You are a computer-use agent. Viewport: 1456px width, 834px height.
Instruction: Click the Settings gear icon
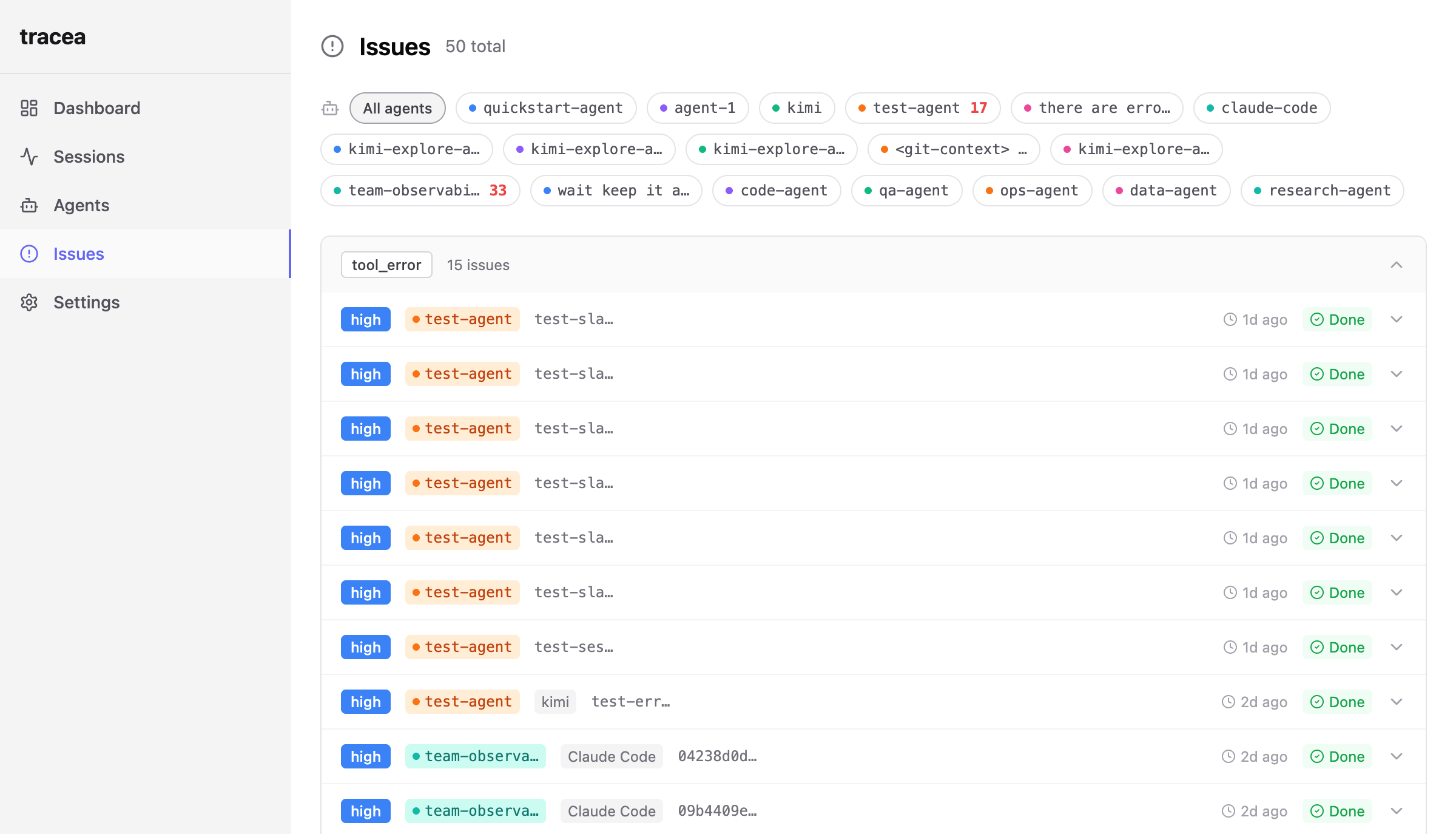(x=29, y=302)
